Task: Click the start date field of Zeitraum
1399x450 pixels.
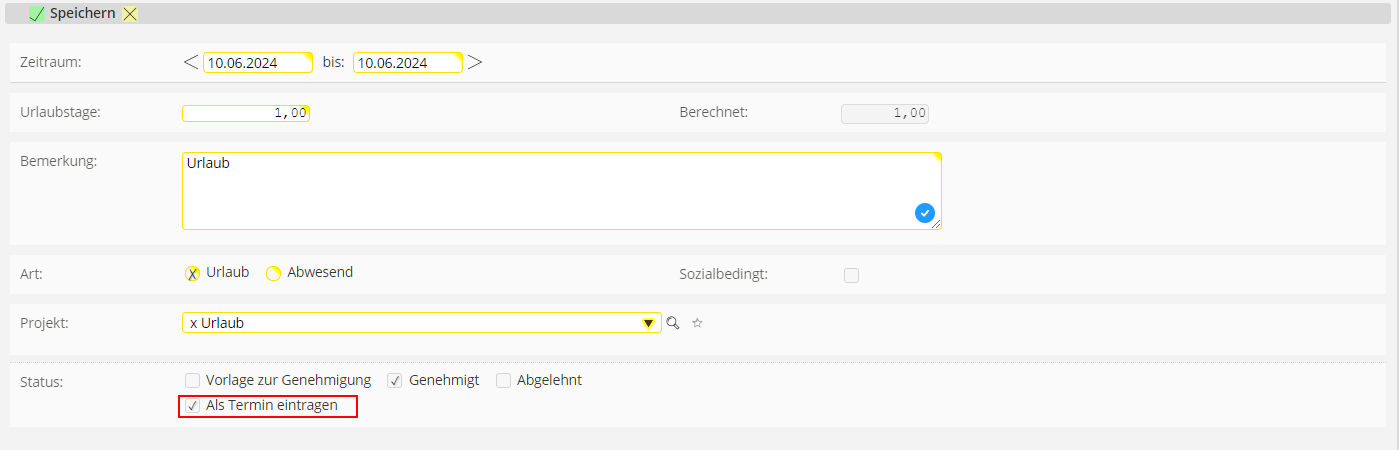Action: point(257,63)
